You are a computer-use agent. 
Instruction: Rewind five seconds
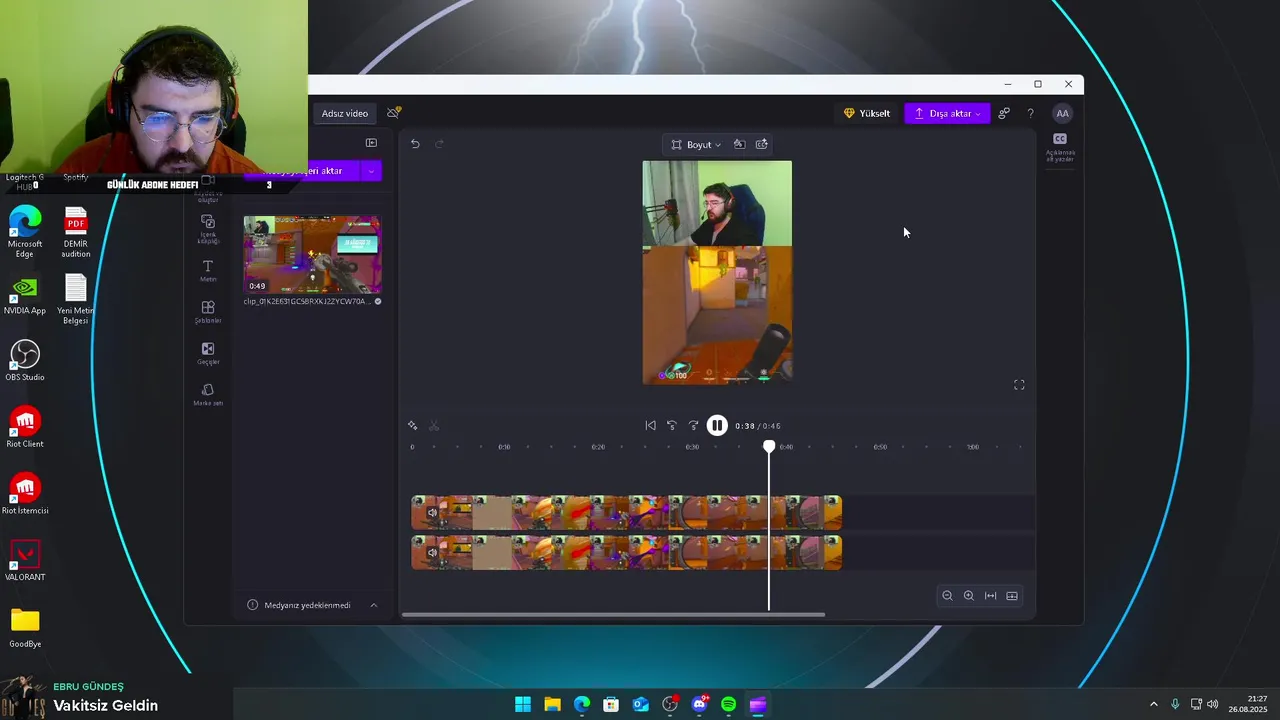(672, 426)
